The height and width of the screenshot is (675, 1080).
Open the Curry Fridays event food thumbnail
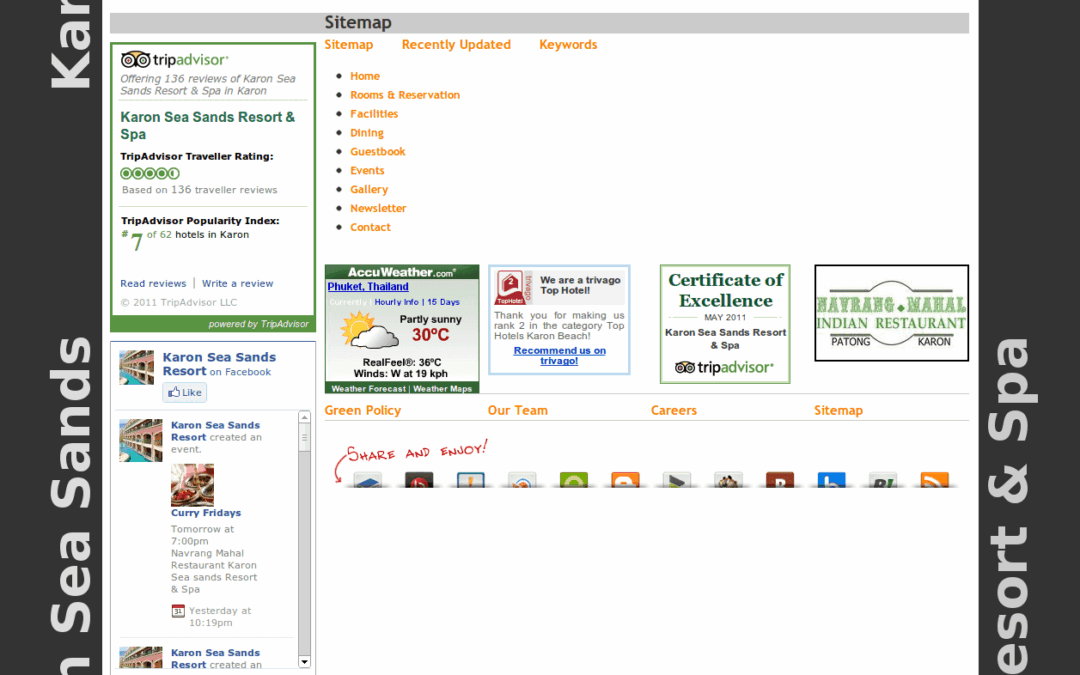(x=192, y=485)
